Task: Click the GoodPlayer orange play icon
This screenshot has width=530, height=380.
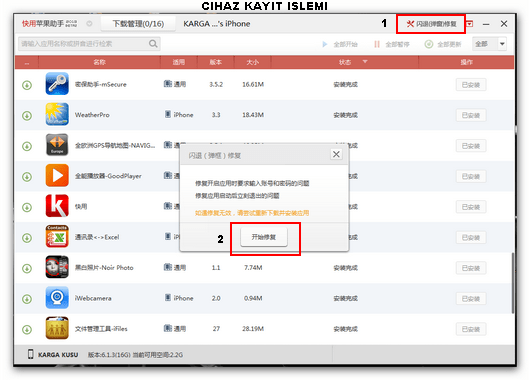Action: coord(57,175)
